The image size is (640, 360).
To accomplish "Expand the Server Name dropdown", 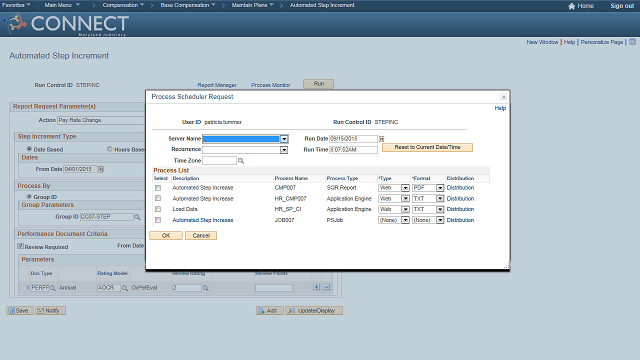I will pos(284,139).
